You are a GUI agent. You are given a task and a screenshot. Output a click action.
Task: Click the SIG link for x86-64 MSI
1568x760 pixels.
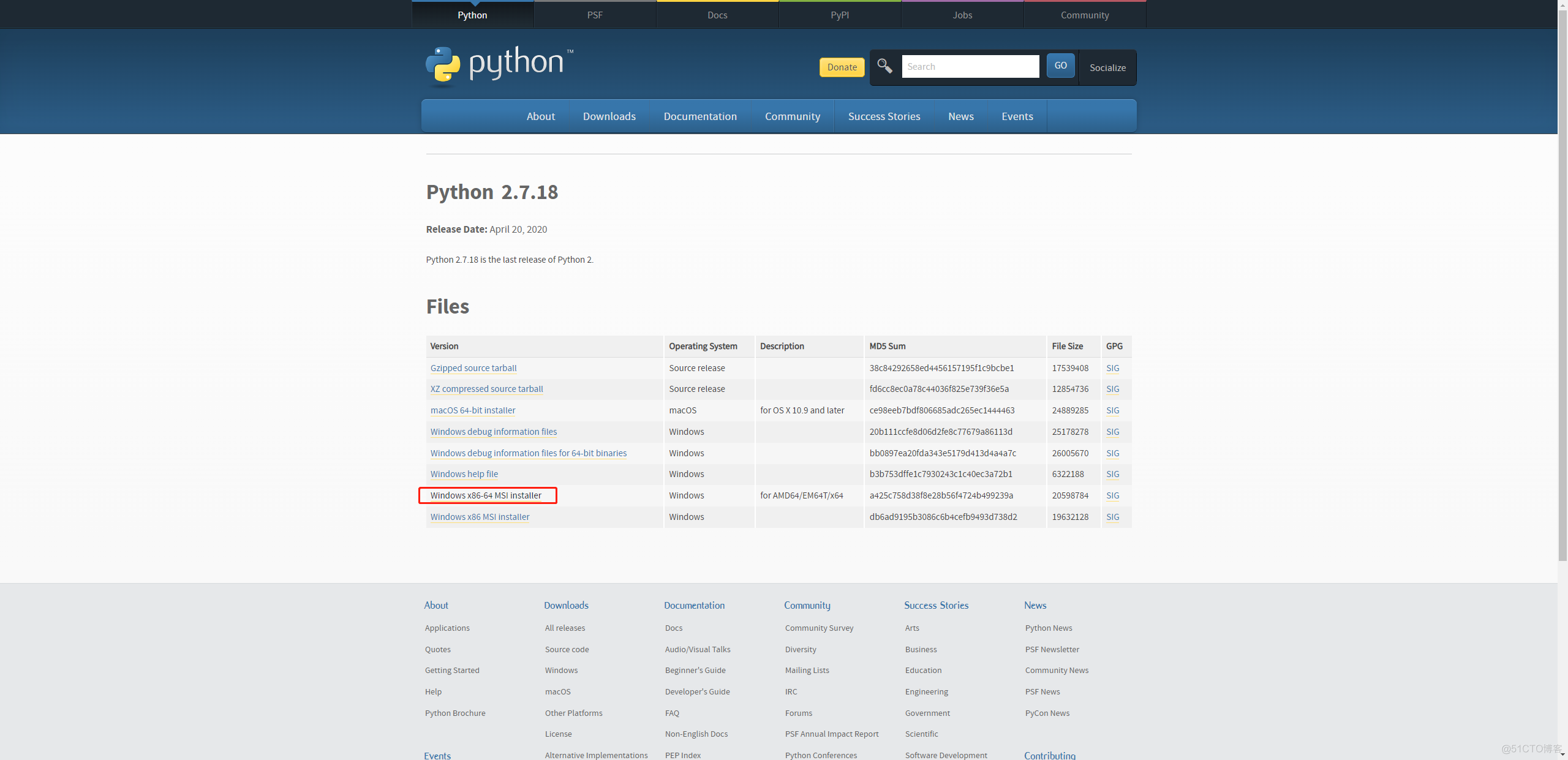tap(1113, 495)
